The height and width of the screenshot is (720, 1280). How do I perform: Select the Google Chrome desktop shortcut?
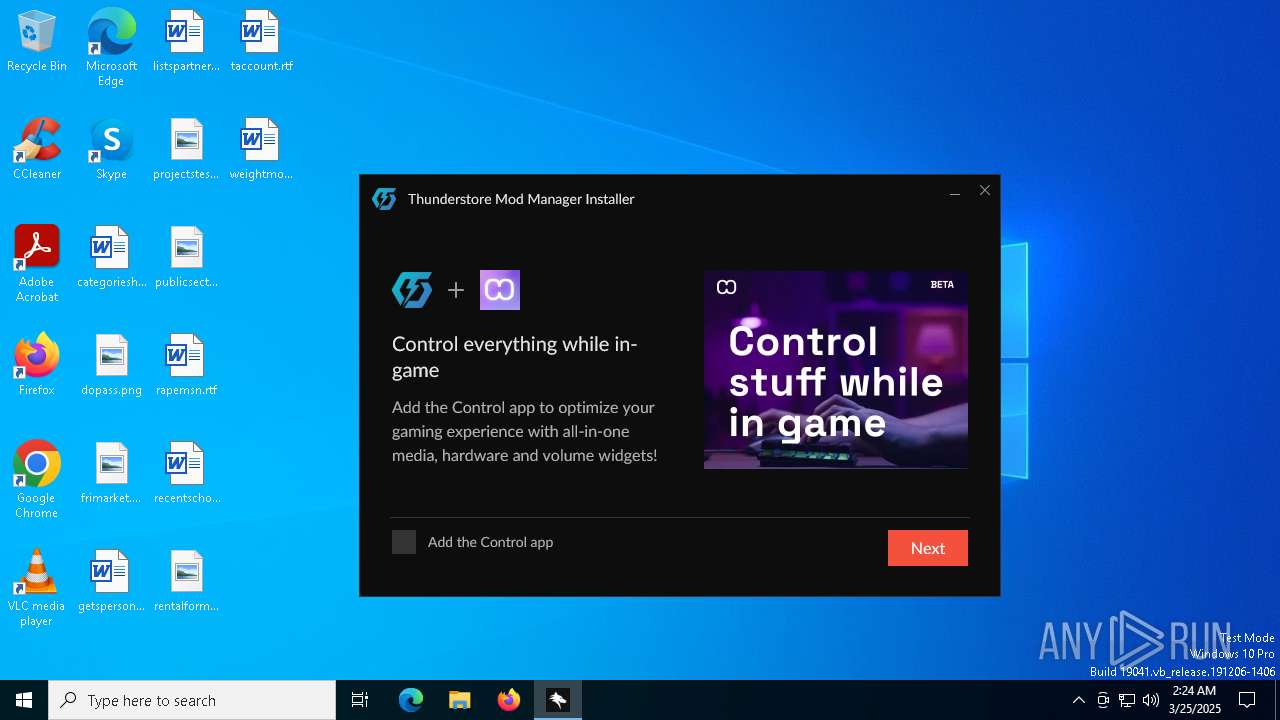coord(37,480)
